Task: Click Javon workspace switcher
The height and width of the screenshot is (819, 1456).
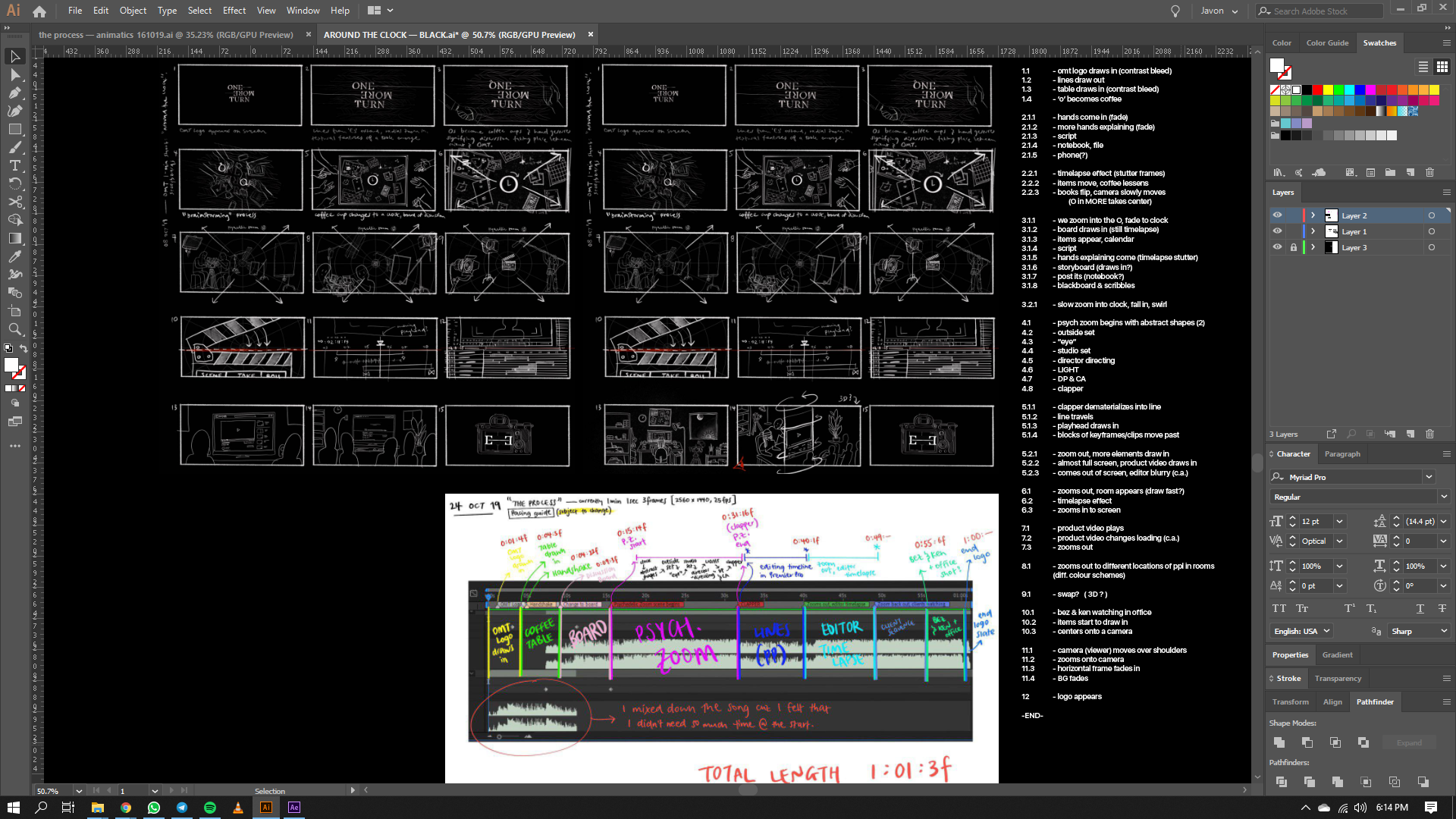Action: coord(1219,11)
